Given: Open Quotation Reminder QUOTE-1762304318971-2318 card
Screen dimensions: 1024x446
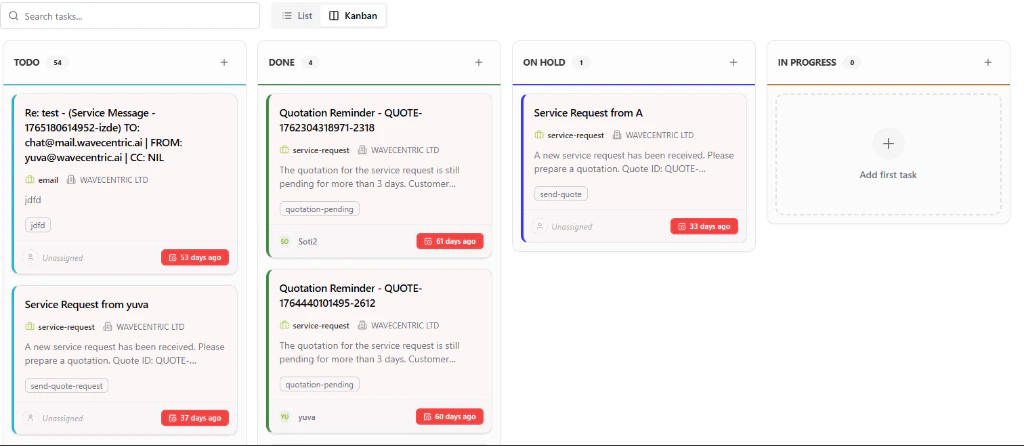Looking at the screenshot, I should 379,176.
